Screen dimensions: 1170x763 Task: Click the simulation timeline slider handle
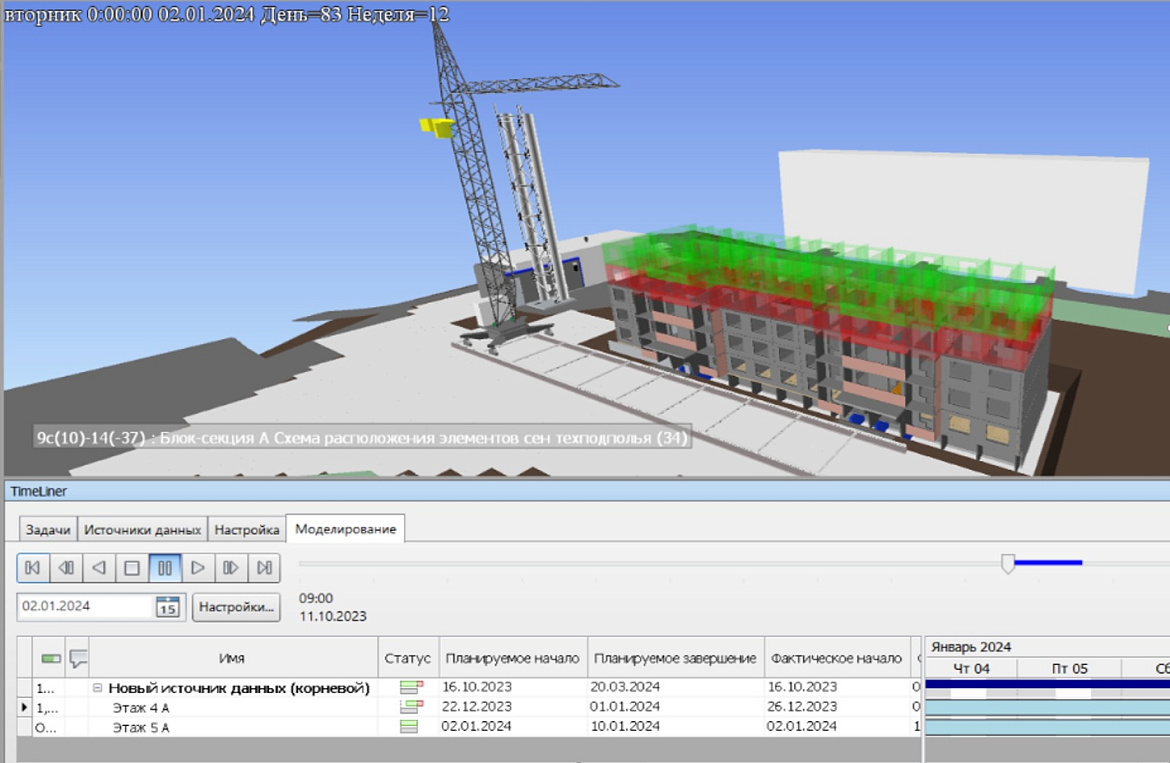1008,564
